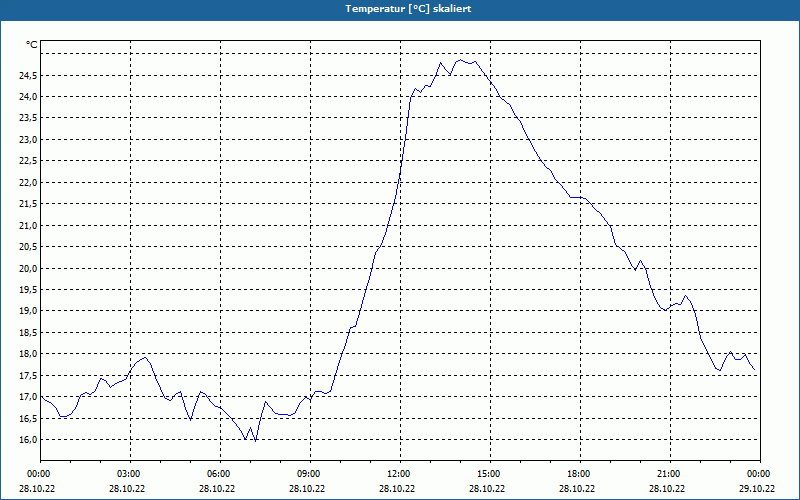Click the 09:00 time label
The image size is (800, 500).
pos(310,474)
